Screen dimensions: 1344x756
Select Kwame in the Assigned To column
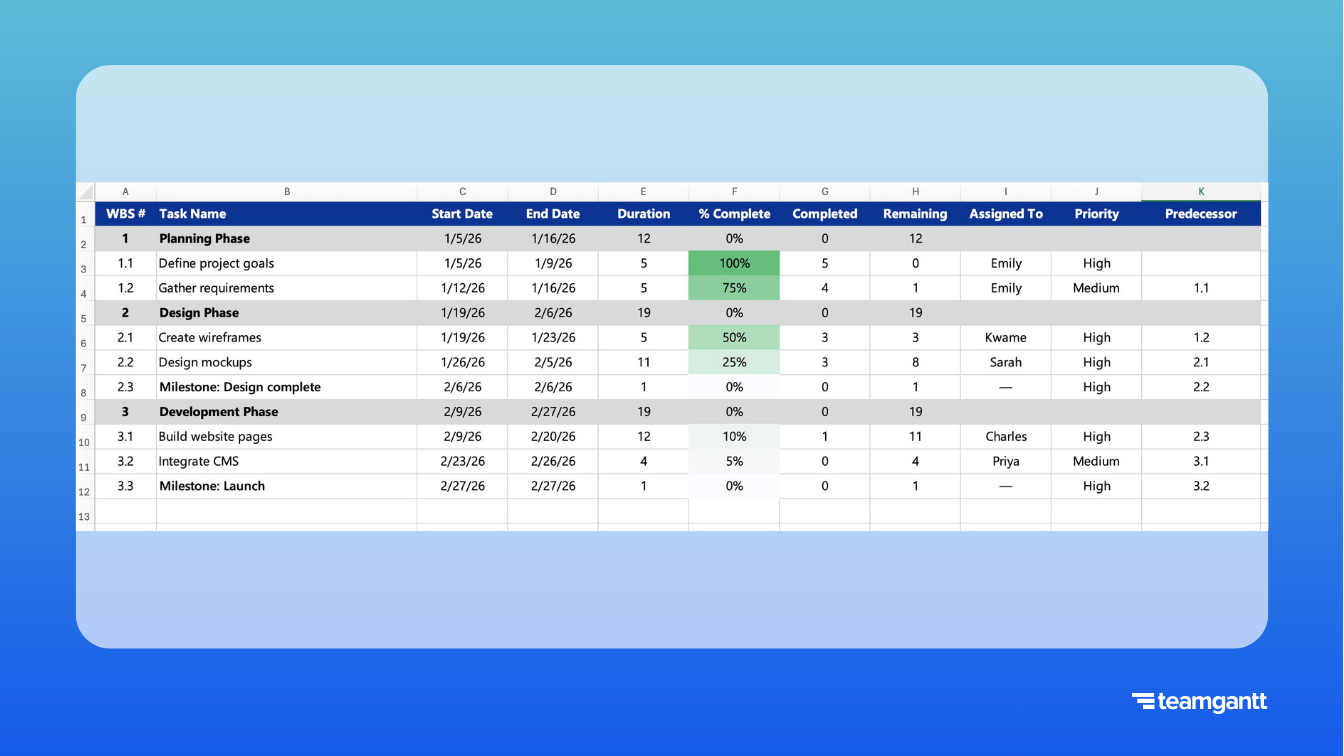[1005, 337]
